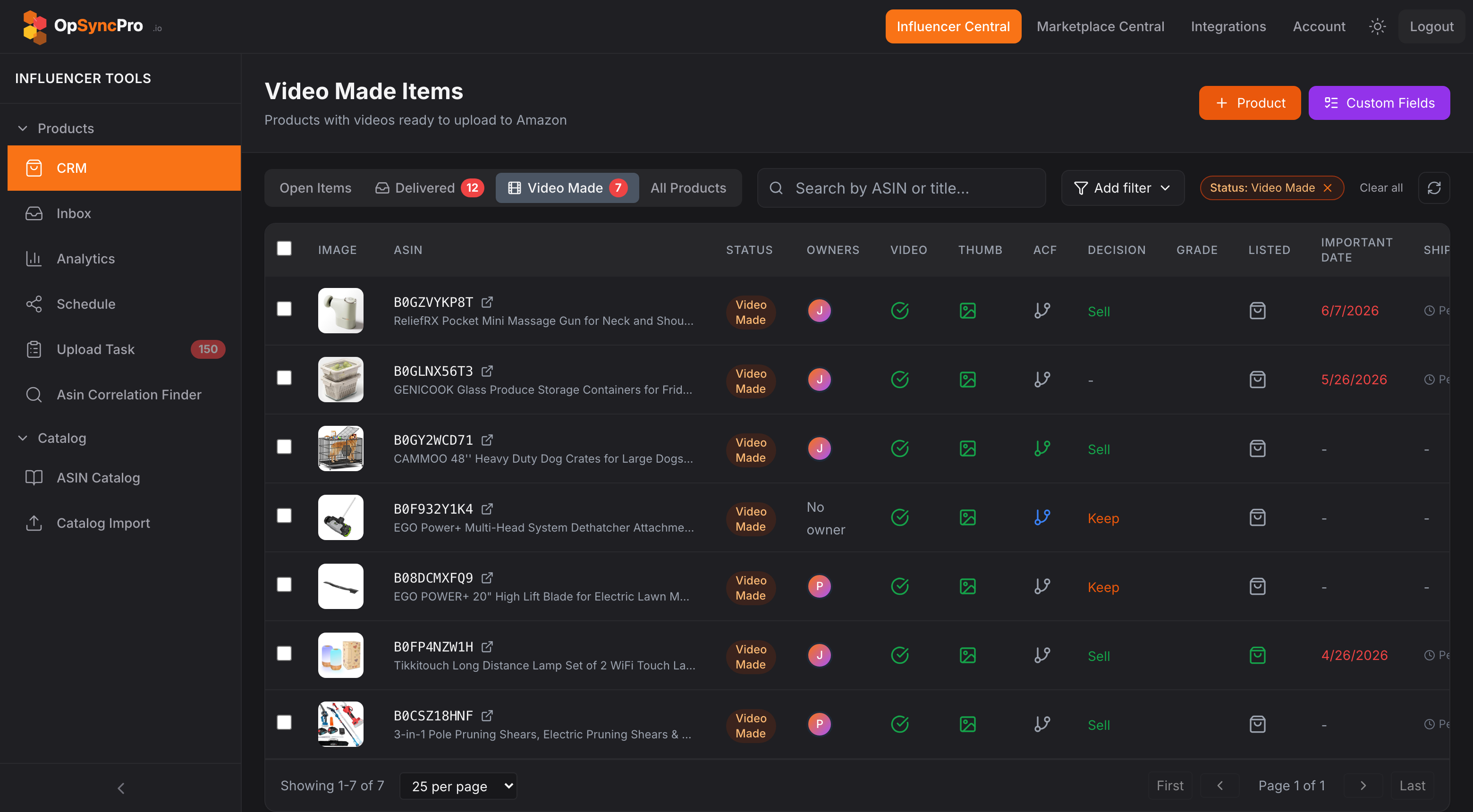1473x812 pixels.
Task: Toggle the light/dark theme sun icon
Action: coord(1377,26)
